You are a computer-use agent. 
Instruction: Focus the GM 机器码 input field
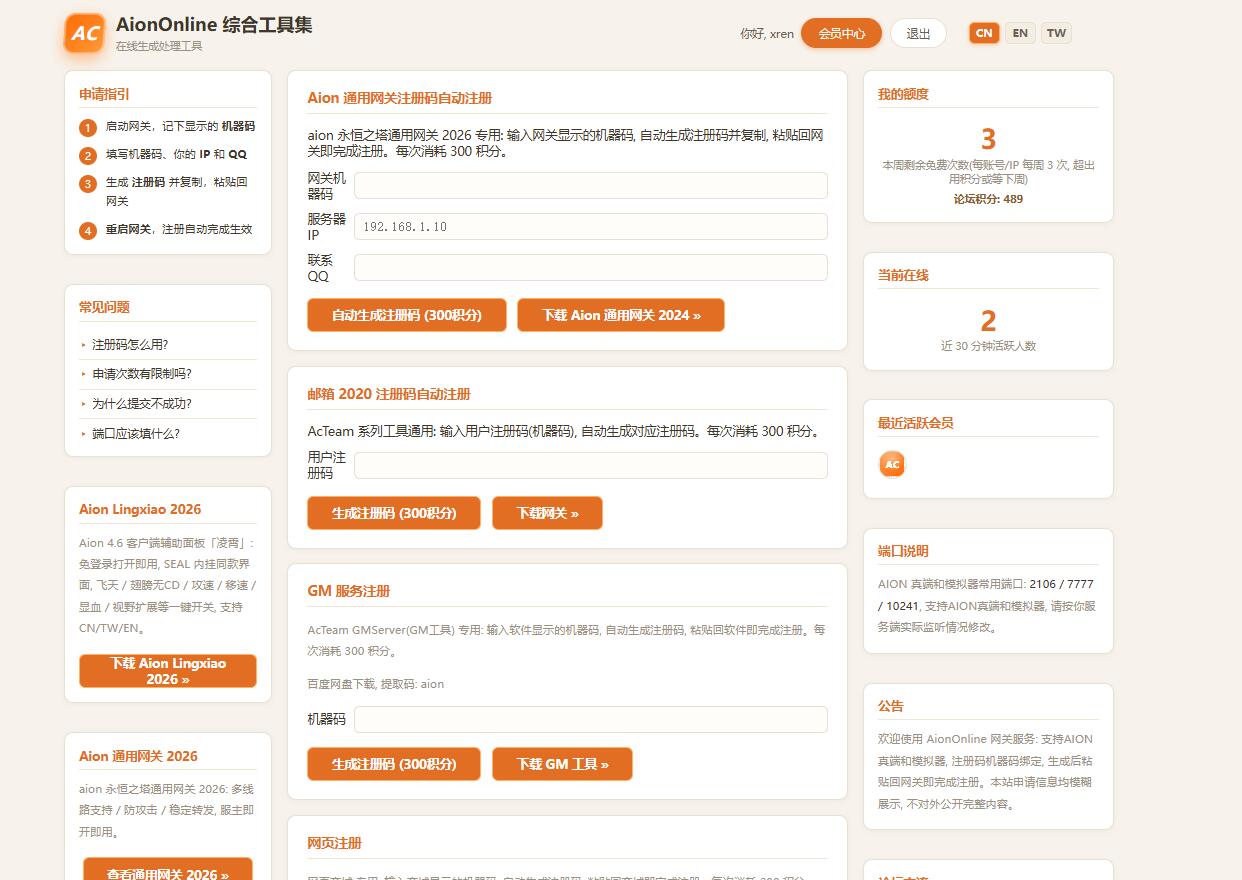tap(591, 719)
